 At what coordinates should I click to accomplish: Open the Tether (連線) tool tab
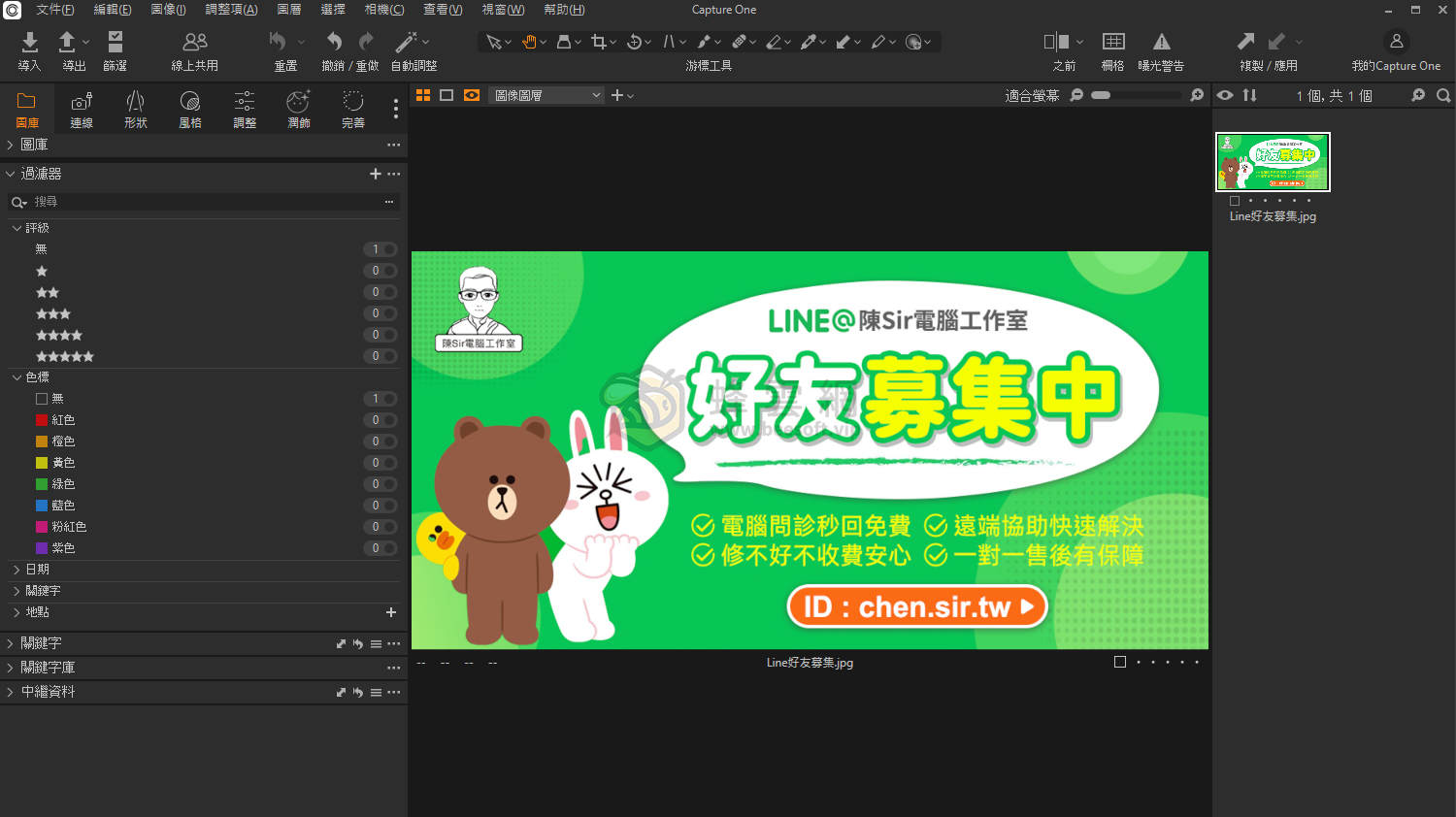pos(82,110)
